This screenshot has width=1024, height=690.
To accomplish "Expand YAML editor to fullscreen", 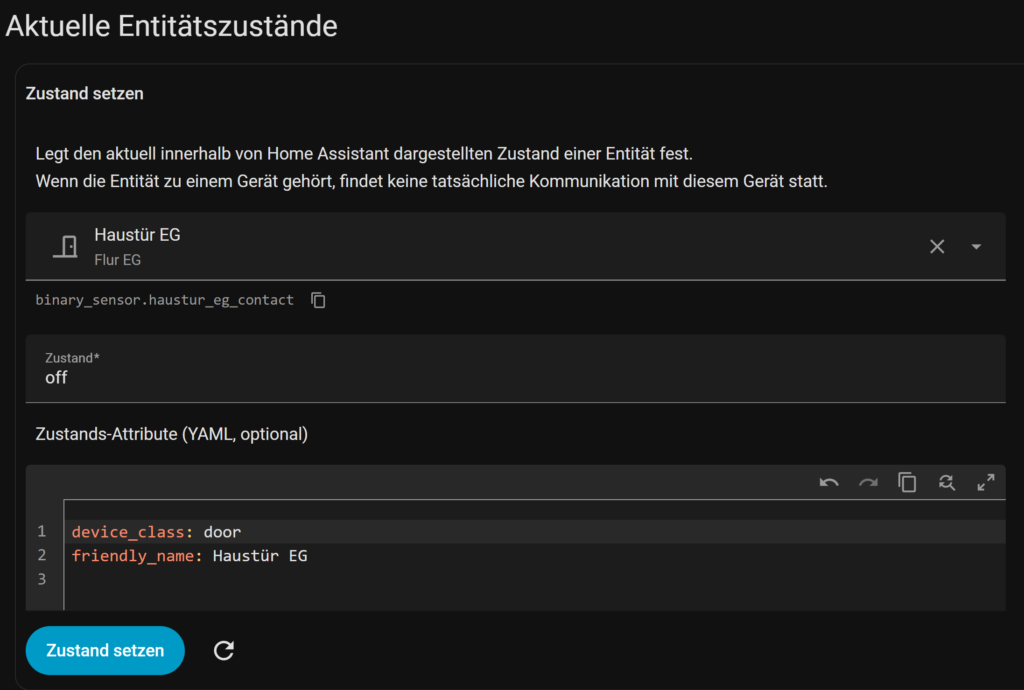I will click(x=985, y=482).
